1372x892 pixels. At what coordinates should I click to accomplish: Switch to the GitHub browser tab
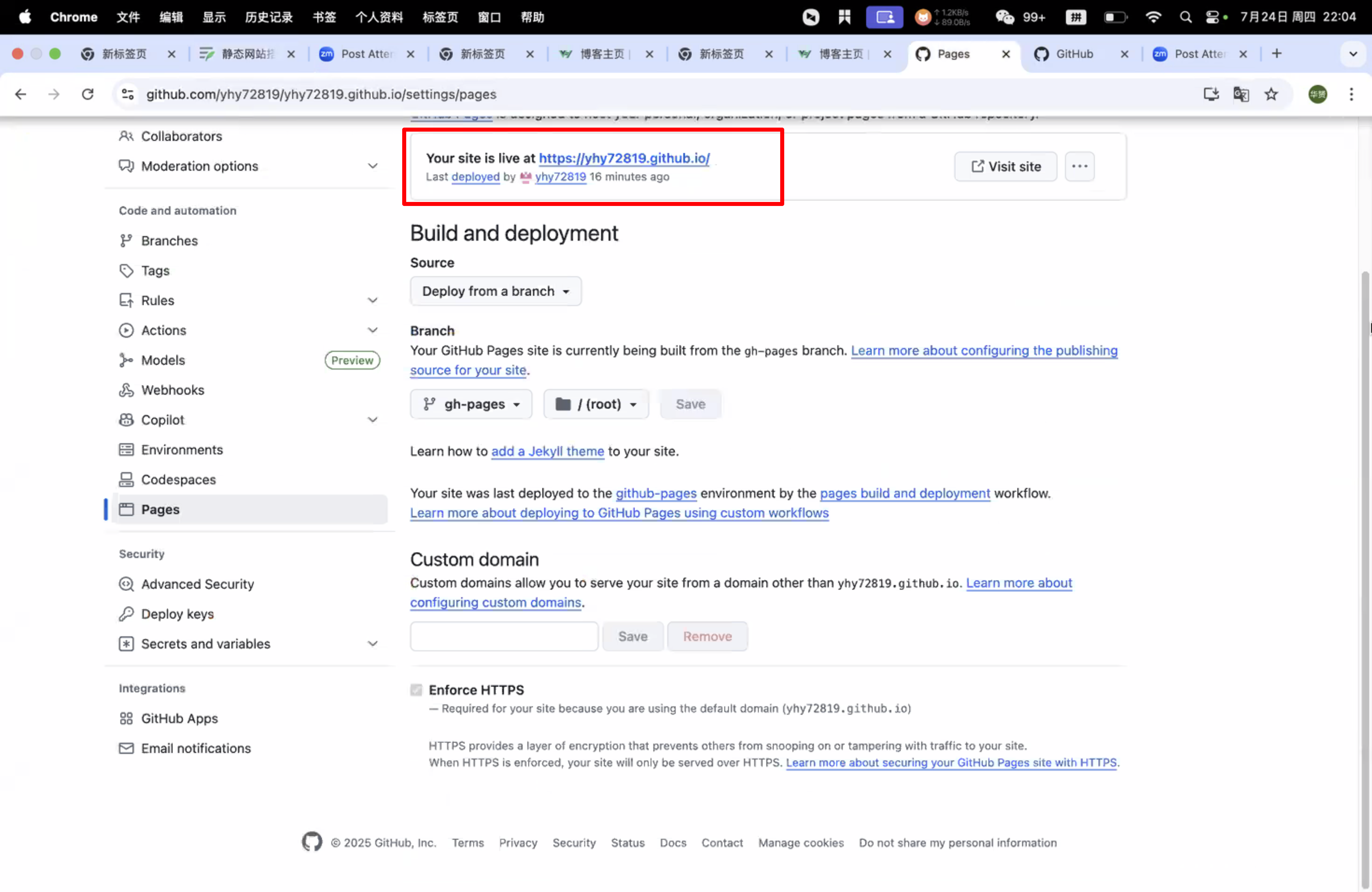point(1075,54)
